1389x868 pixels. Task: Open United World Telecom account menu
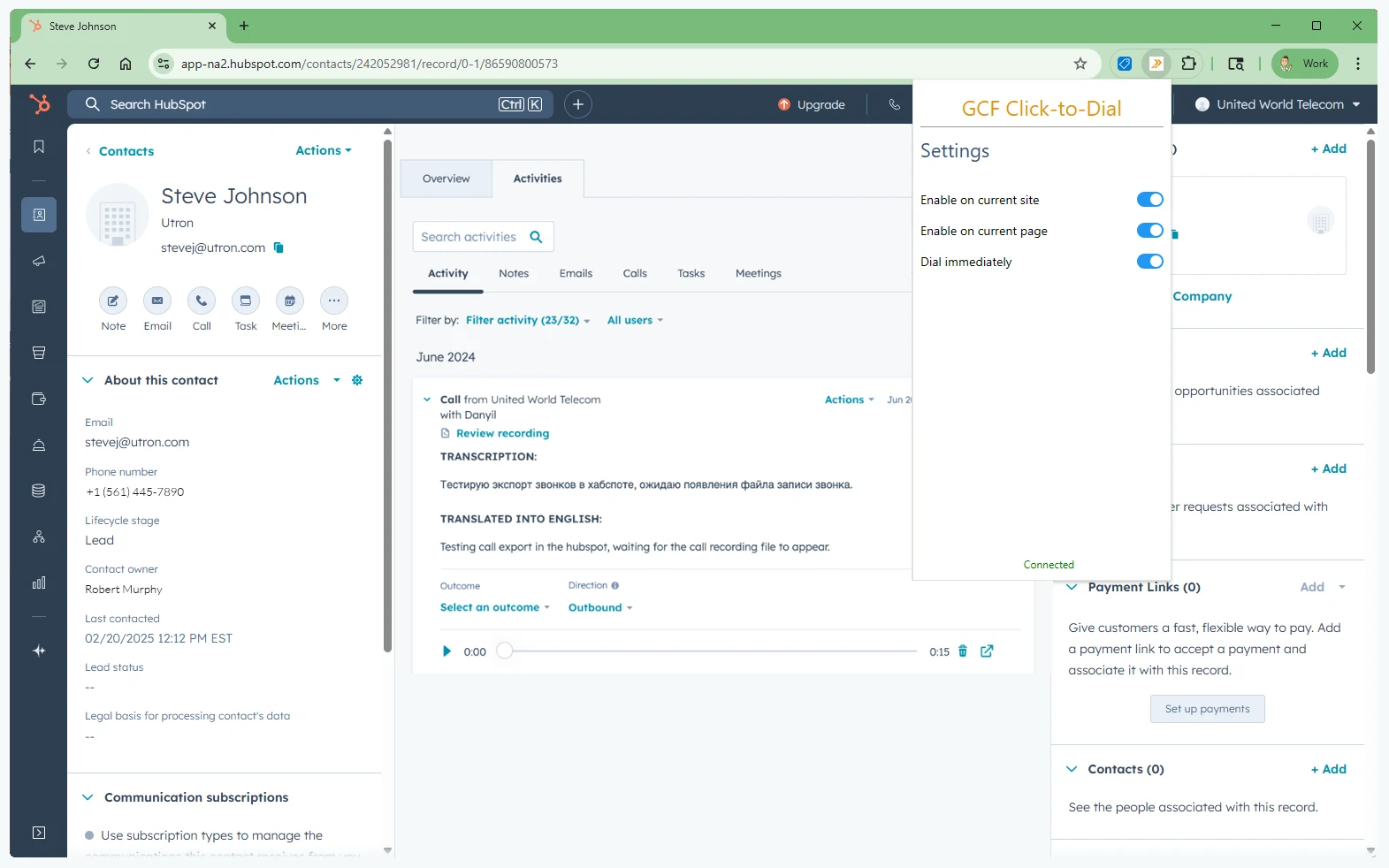click(1278, 104)
